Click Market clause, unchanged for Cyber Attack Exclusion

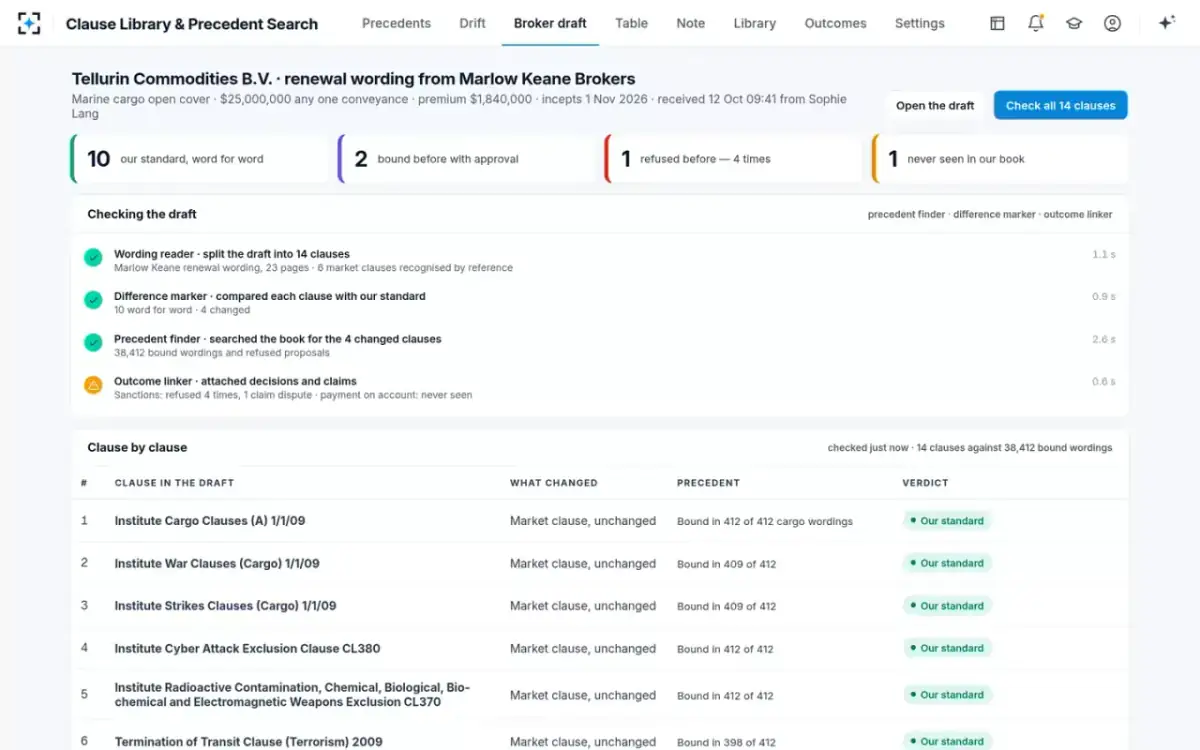tap(583, 649)
